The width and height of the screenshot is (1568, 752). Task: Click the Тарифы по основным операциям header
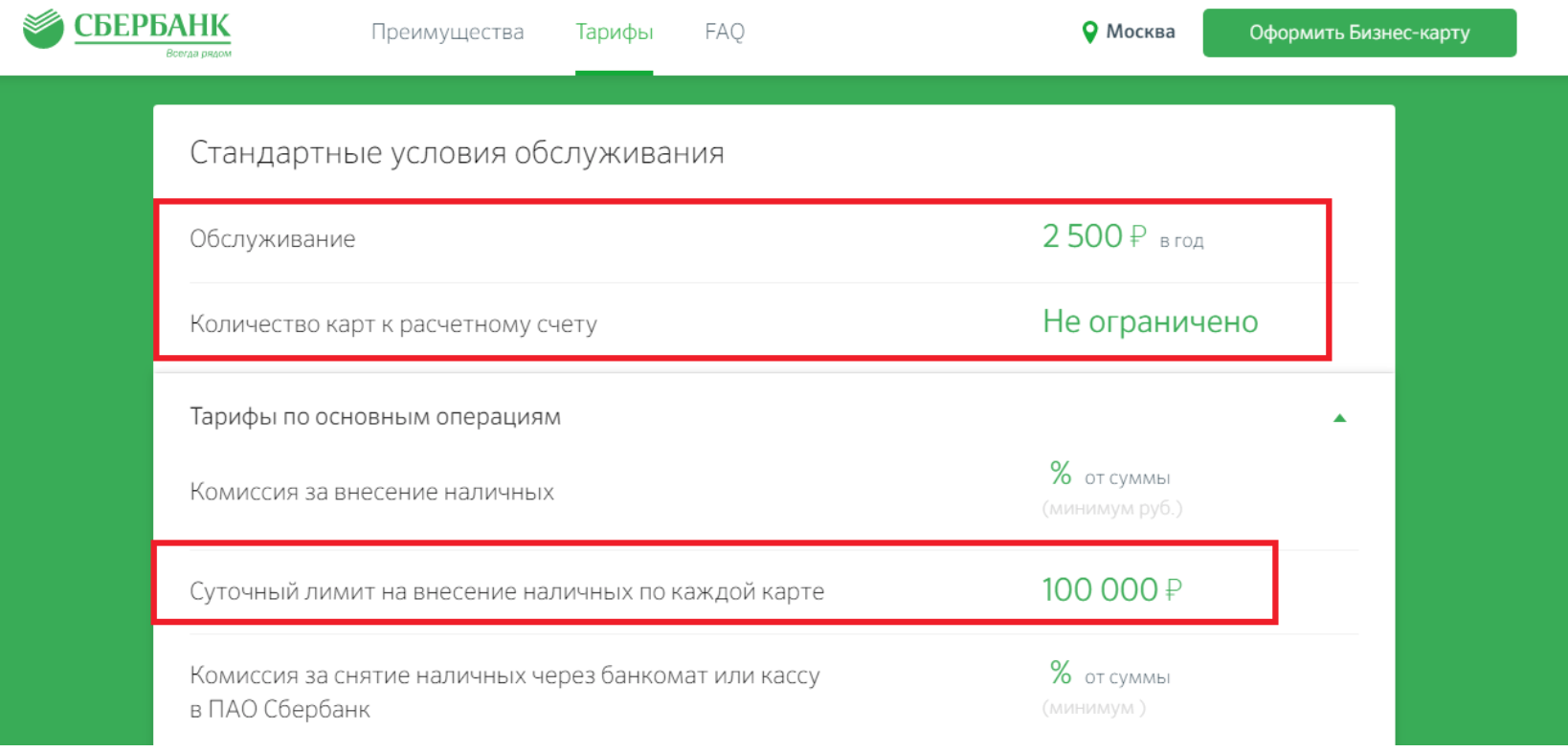[375, 417]
